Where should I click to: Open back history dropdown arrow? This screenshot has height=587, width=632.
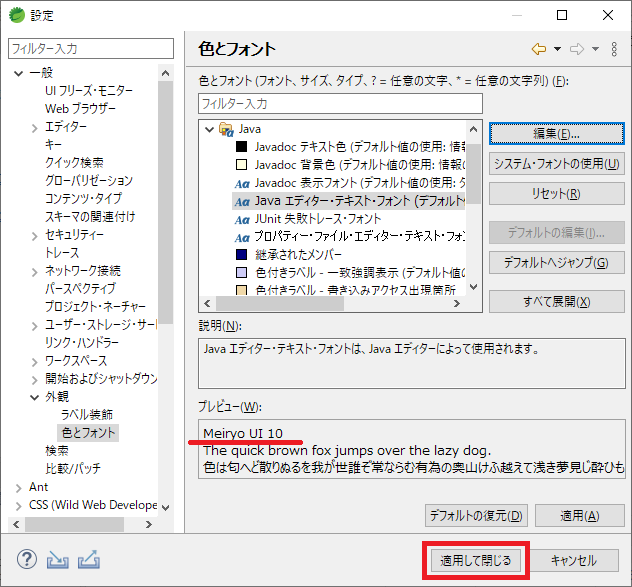click(x=557, y=49)
